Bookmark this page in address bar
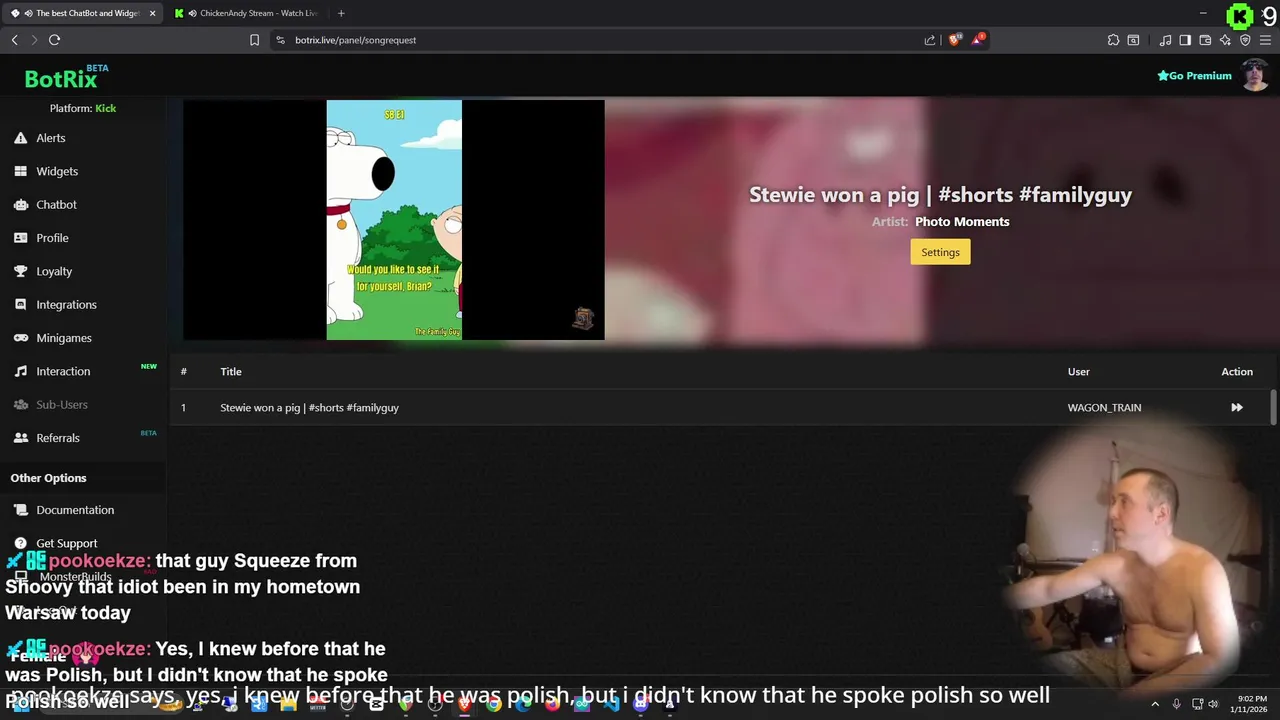This screenshot has width=1280, height=720. click(x=254, y=40)
